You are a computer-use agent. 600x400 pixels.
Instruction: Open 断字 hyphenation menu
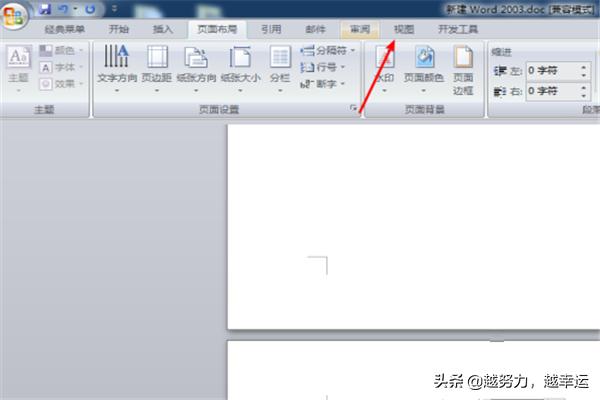(323, 84)
